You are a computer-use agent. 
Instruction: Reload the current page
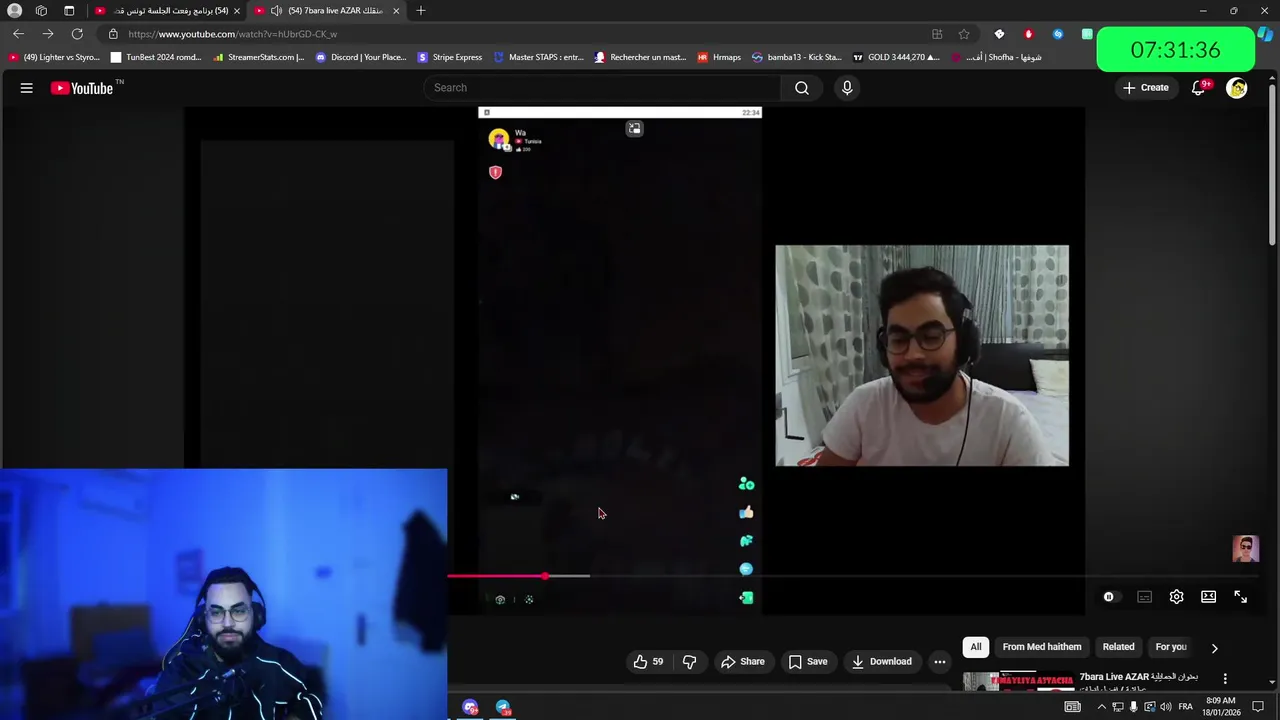tap(77, 34)
